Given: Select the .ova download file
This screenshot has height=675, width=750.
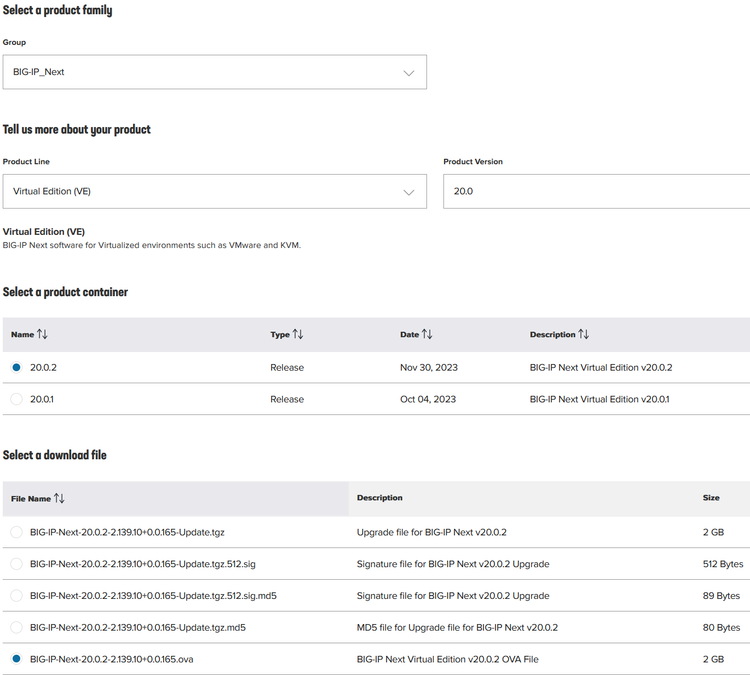Looking at the screenshot, I should pos(16,659).
